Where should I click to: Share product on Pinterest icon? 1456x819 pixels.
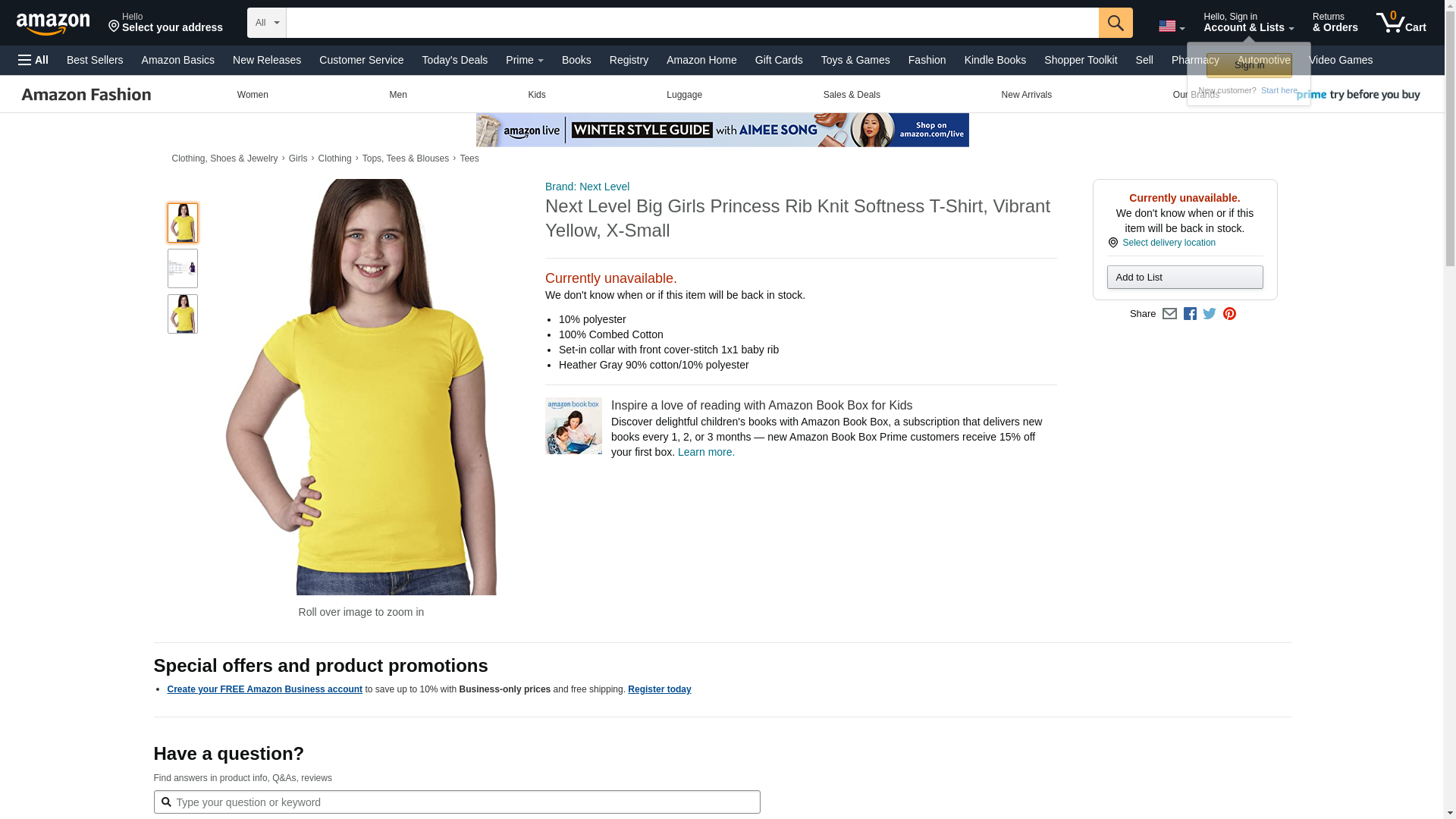pyautogui.click(x=1229, y=314)
